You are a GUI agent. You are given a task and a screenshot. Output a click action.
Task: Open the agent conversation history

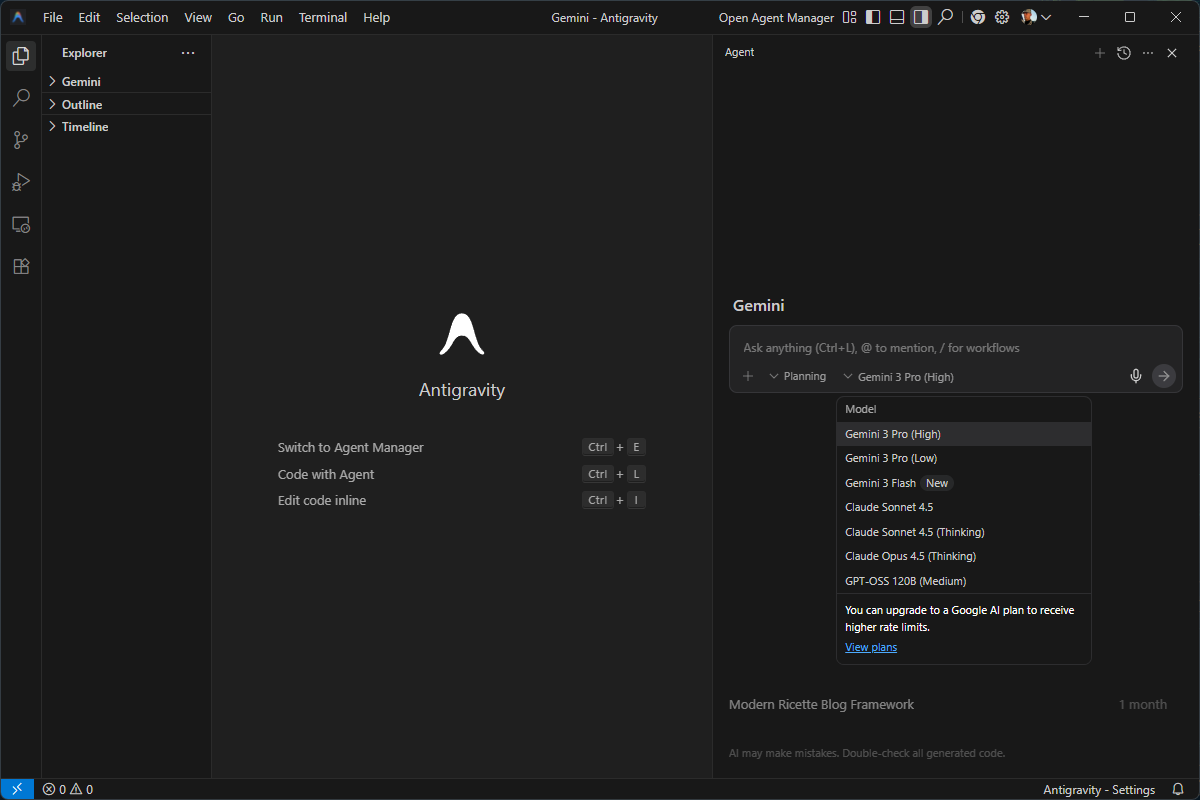pos(1123,53)
